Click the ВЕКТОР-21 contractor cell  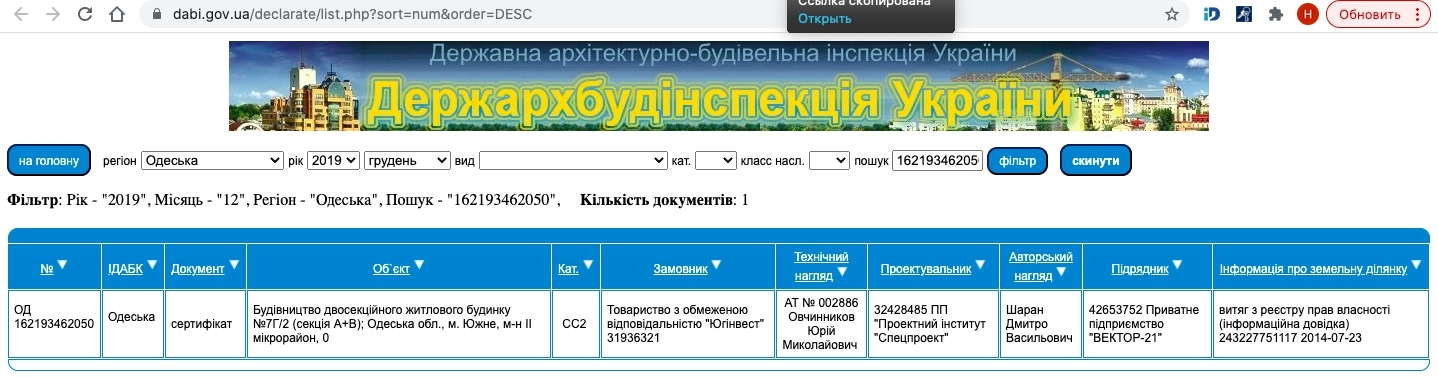tap(1147, 324)
